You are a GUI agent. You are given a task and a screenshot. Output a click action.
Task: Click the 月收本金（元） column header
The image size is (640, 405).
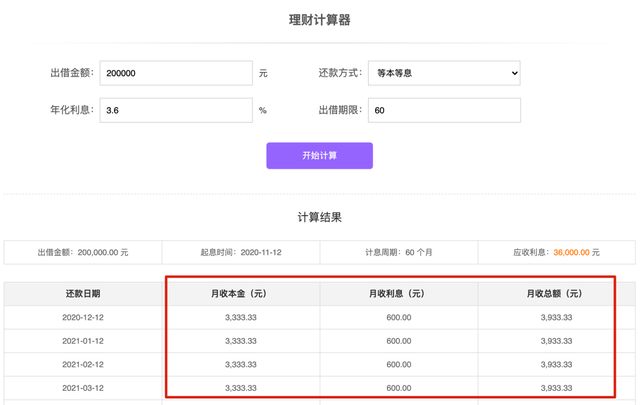(x=241, y=294)
